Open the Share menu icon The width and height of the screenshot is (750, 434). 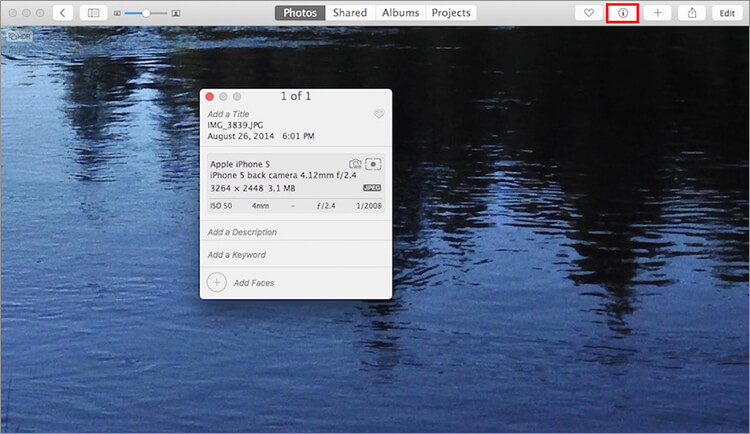691,13
